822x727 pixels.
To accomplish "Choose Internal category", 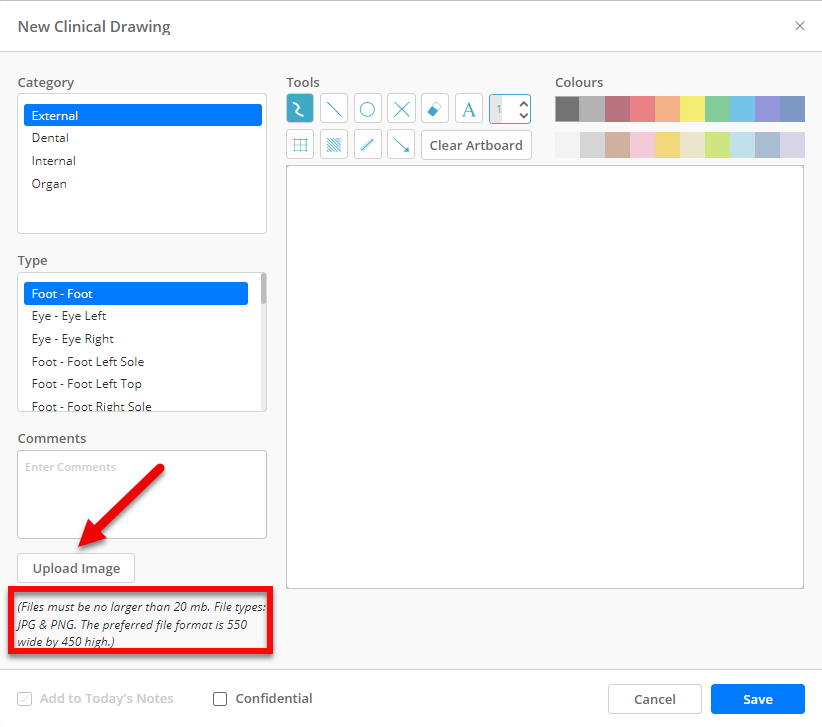I will (x=143, y=161).
